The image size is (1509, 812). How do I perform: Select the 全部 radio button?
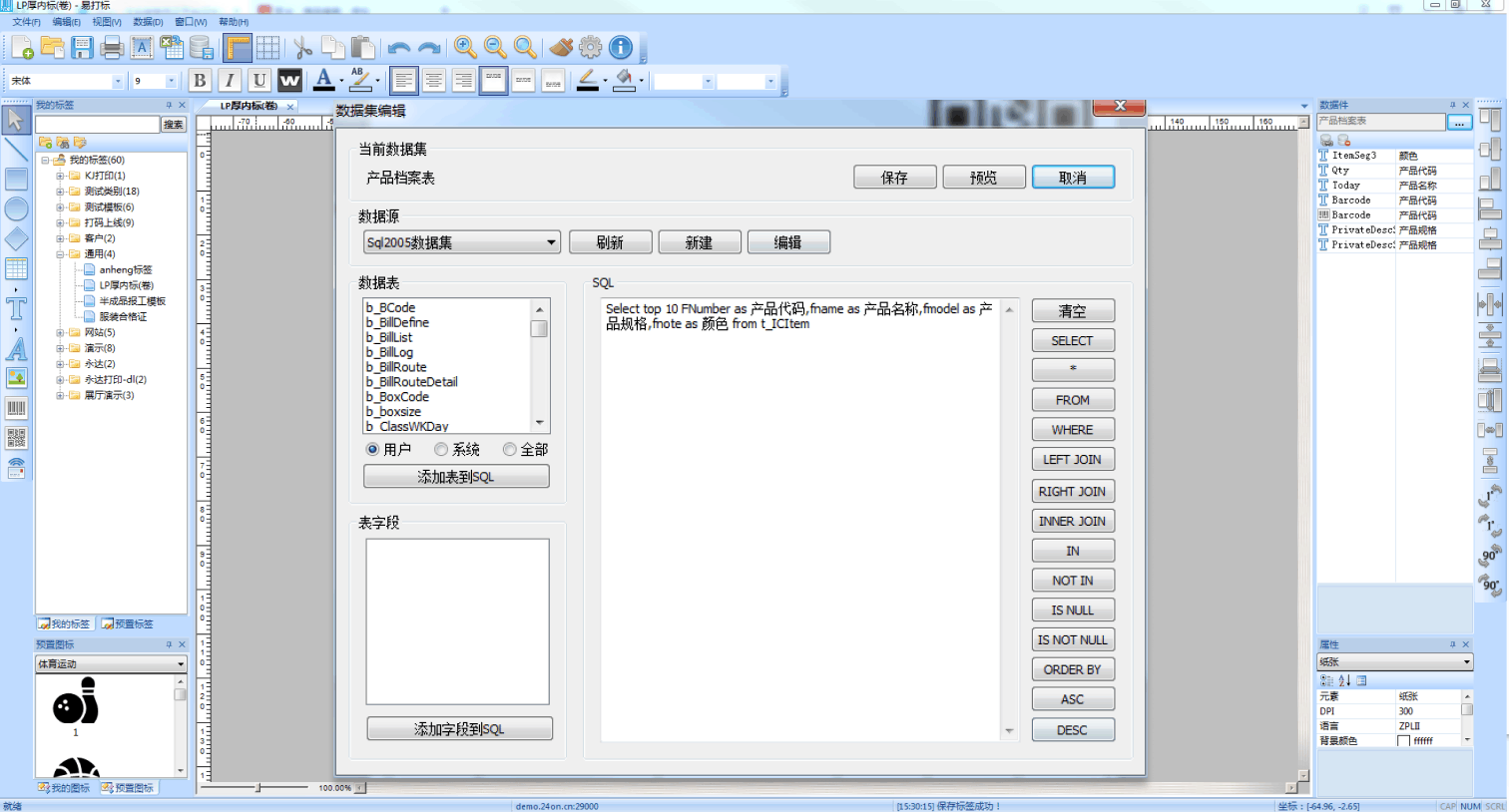coord(510,450)
